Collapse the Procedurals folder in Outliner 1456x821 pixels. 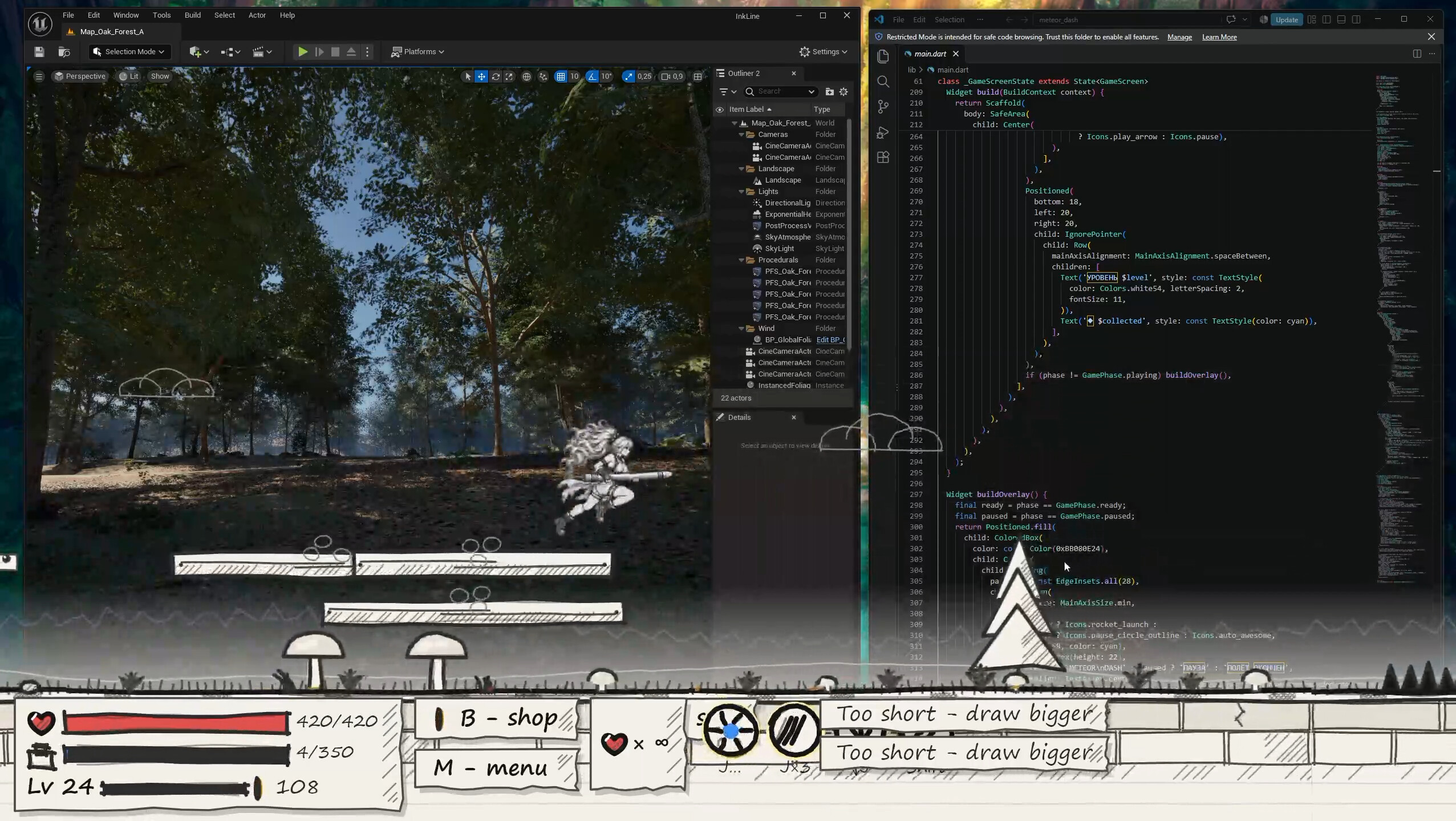[x=741, y=260]
